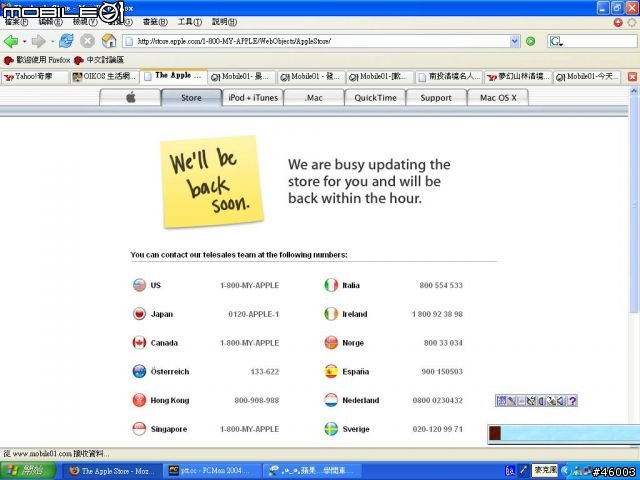Click the help question mark in floating toolbar

click(x=572, y=401)
